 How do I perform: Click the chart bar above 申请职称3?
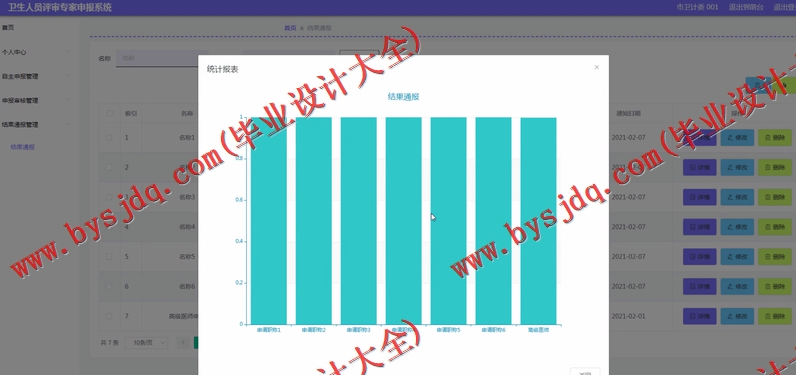pos(358,221)
